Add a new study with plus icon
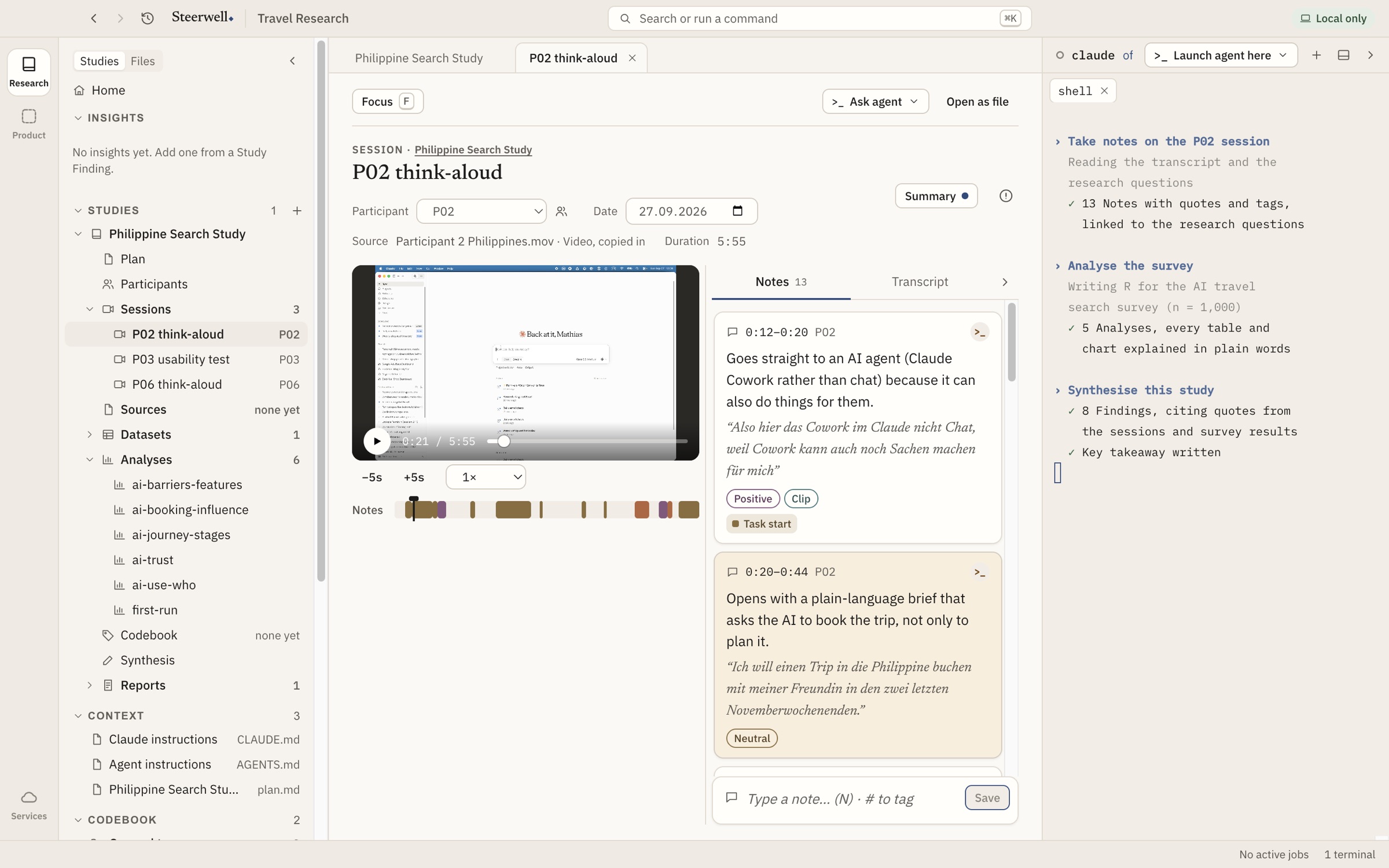 click(297, 211)
